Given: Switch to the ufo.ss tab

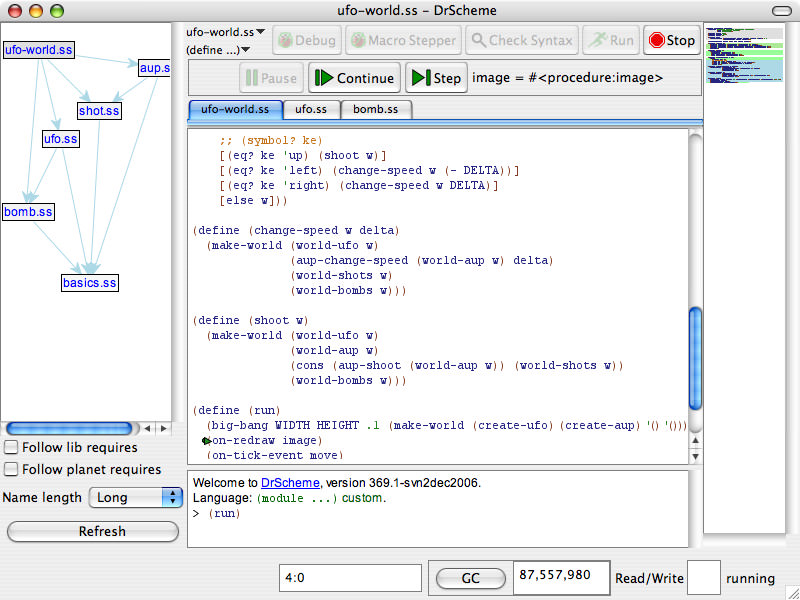Looking at the screenshot, I should coord(311,109).
